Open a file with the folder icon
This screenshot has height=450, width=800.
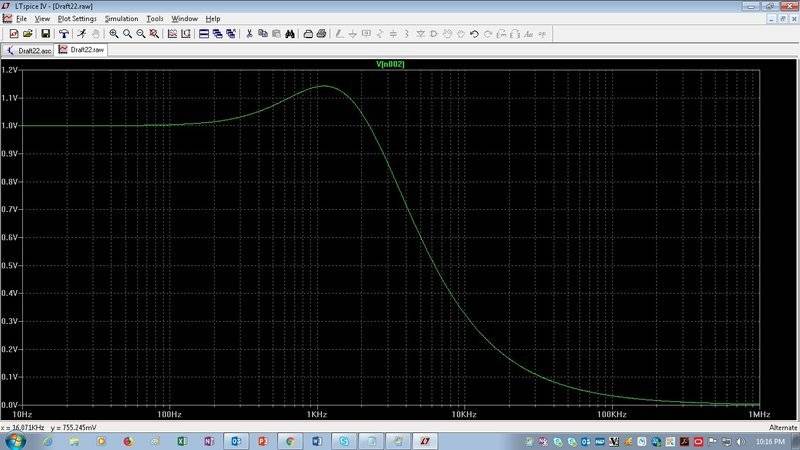click(x=29, y=33)
